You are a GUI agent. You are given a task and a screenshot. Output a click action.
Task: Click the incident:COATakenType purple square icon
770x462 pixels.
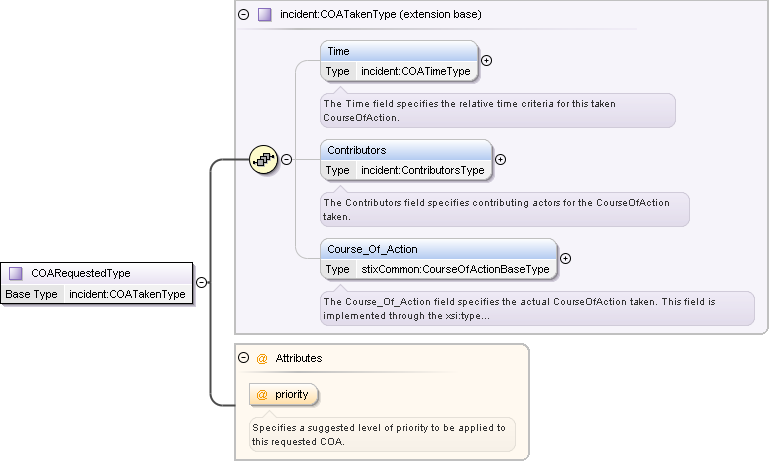point(264,15)
